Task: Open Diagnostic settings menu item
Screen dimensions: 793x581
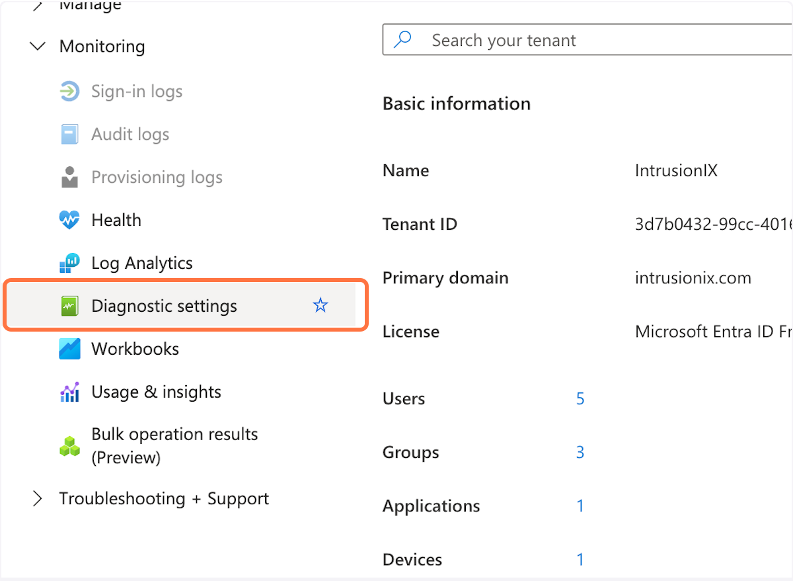Action: 164,306
